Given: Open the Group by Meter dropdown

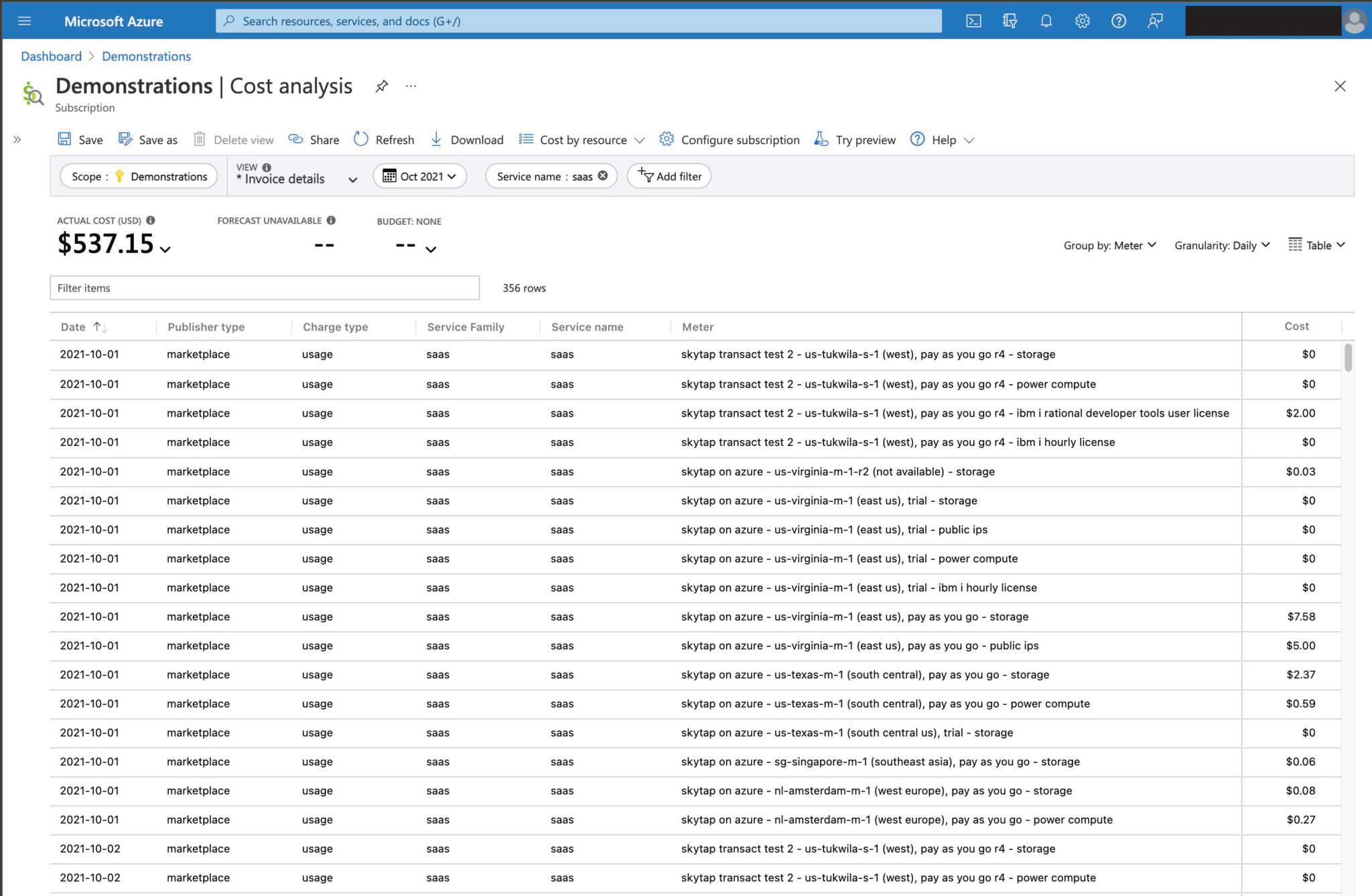Looking at the screenshot, I should tap(1109, 245).
